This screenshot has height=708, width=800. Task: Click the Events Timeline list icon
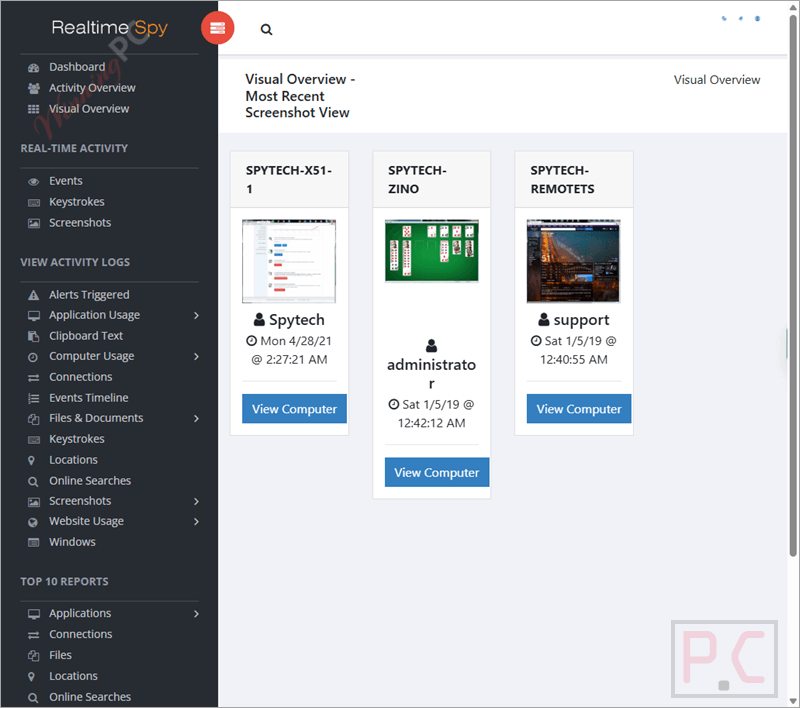pos(34,398)
